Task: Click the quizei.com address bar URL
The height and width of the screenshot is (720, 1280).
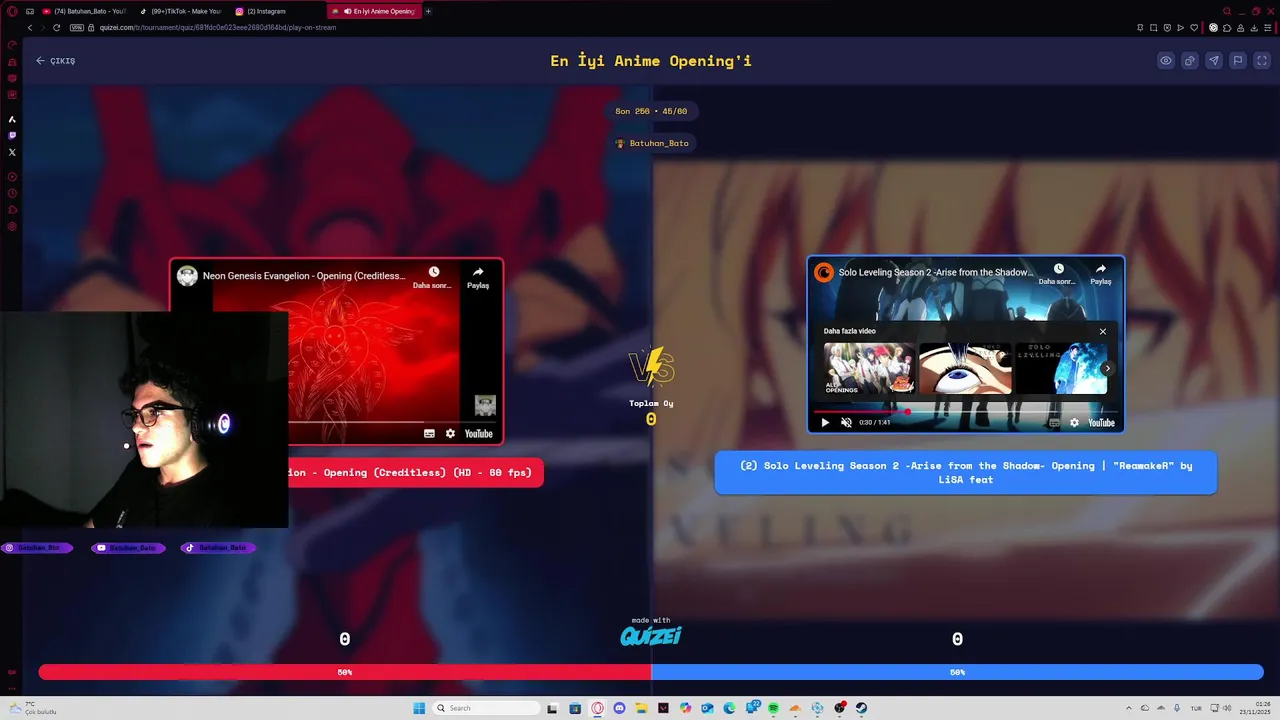Action: pos(218,27)
